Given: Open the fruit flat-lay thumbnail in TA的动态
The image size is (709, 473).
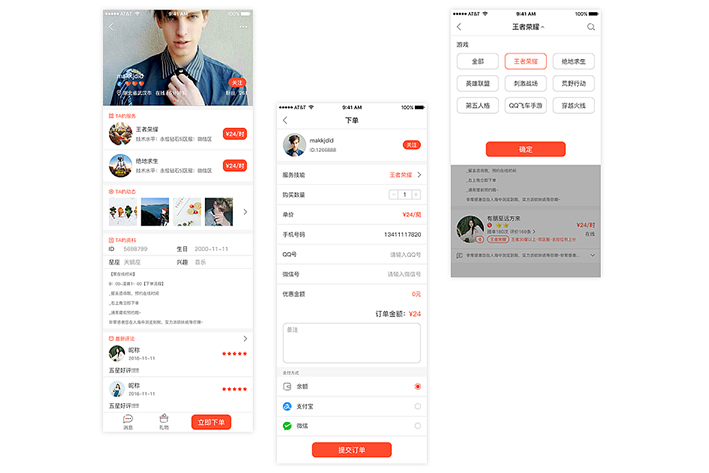Looking at the screenshot, I should [187, 212].
